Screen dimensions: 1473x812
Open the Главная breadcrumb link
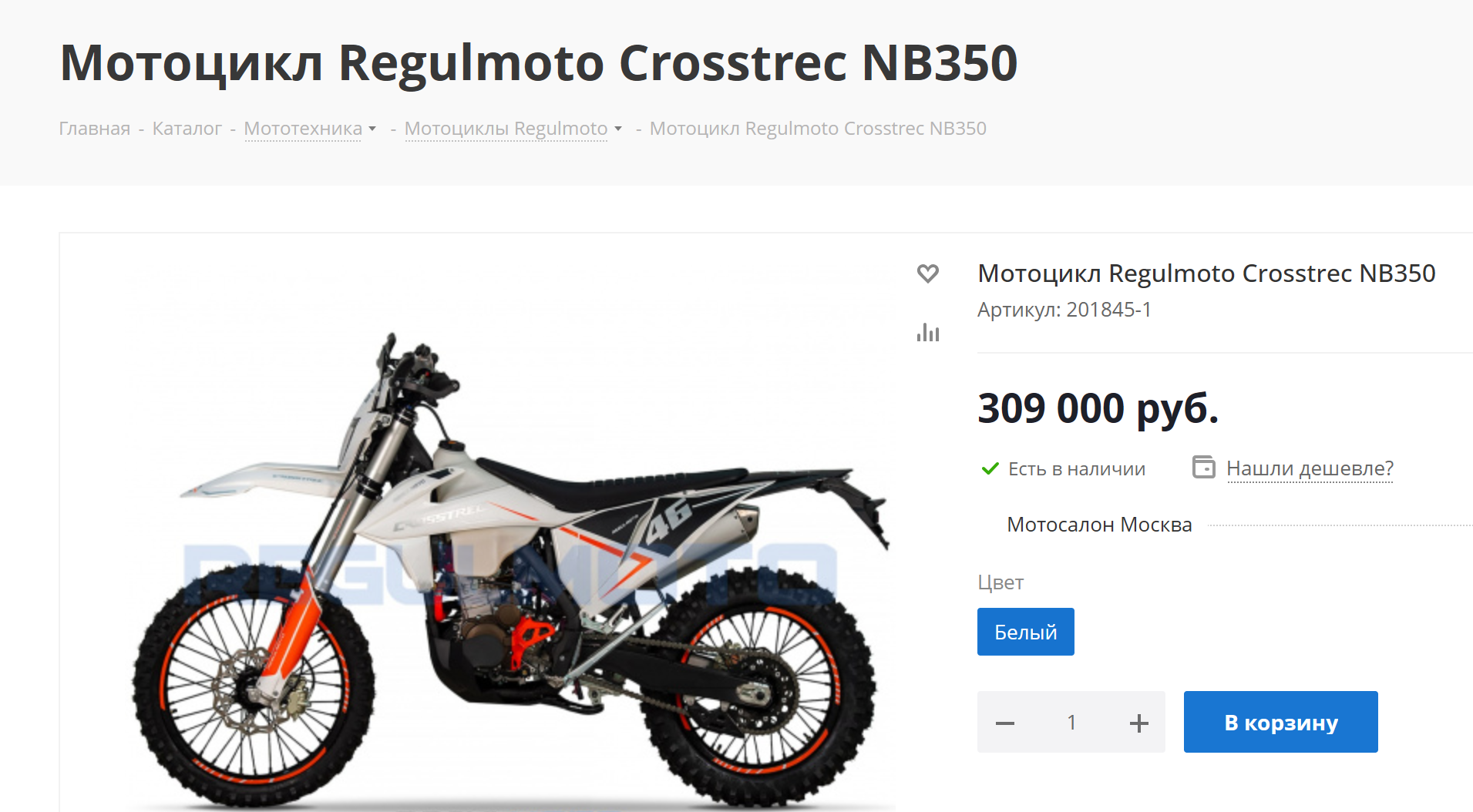[95, 128]
